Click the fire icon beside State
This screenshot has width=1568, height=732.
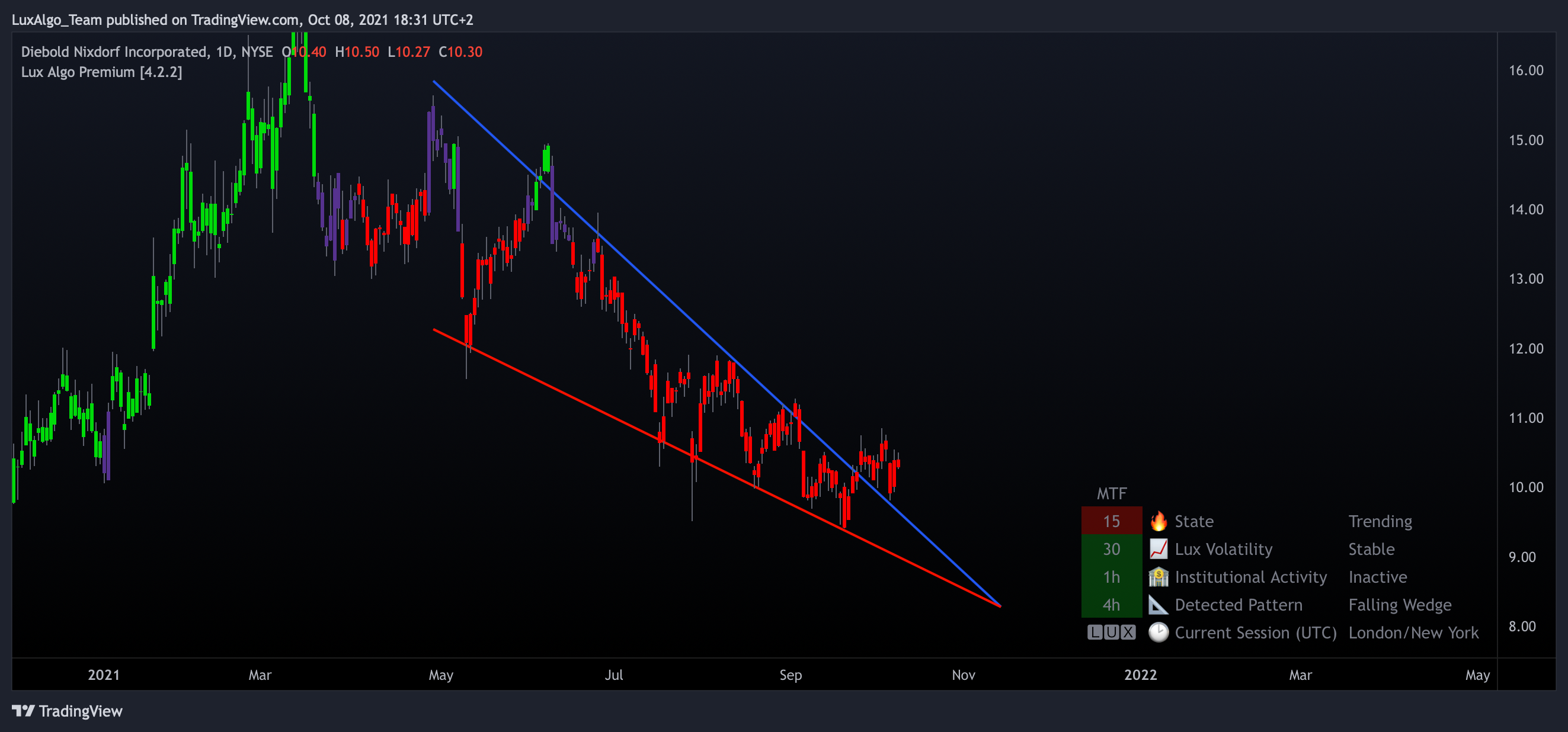1158,522
